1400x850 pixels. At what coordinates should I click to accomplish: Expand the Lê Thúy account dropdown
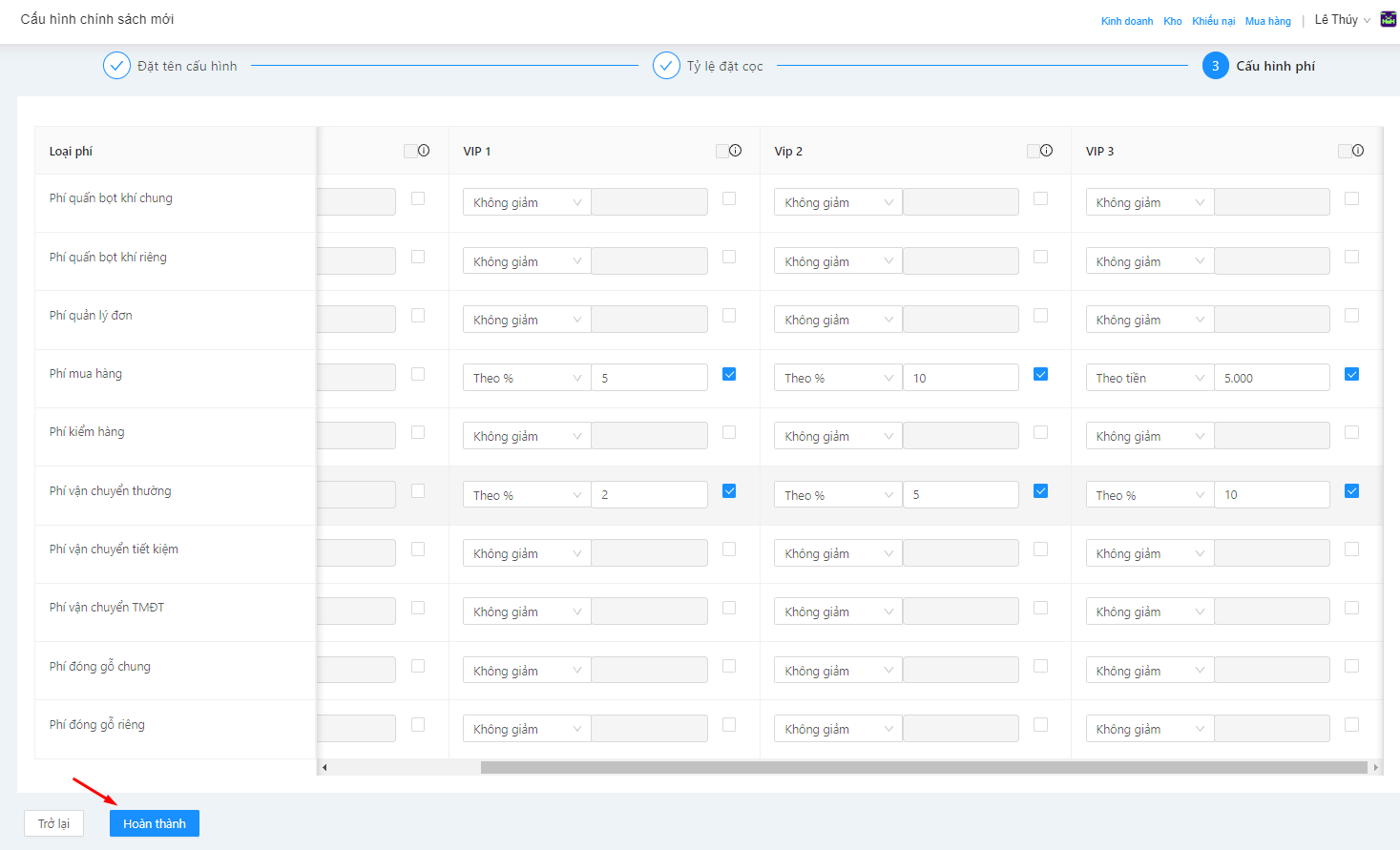click(1342, 20)
